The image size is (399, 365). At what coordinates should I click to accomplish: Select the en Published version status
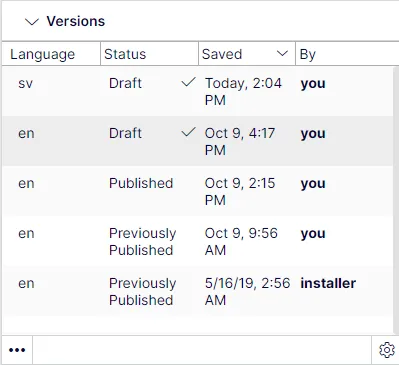coord(141,183)
